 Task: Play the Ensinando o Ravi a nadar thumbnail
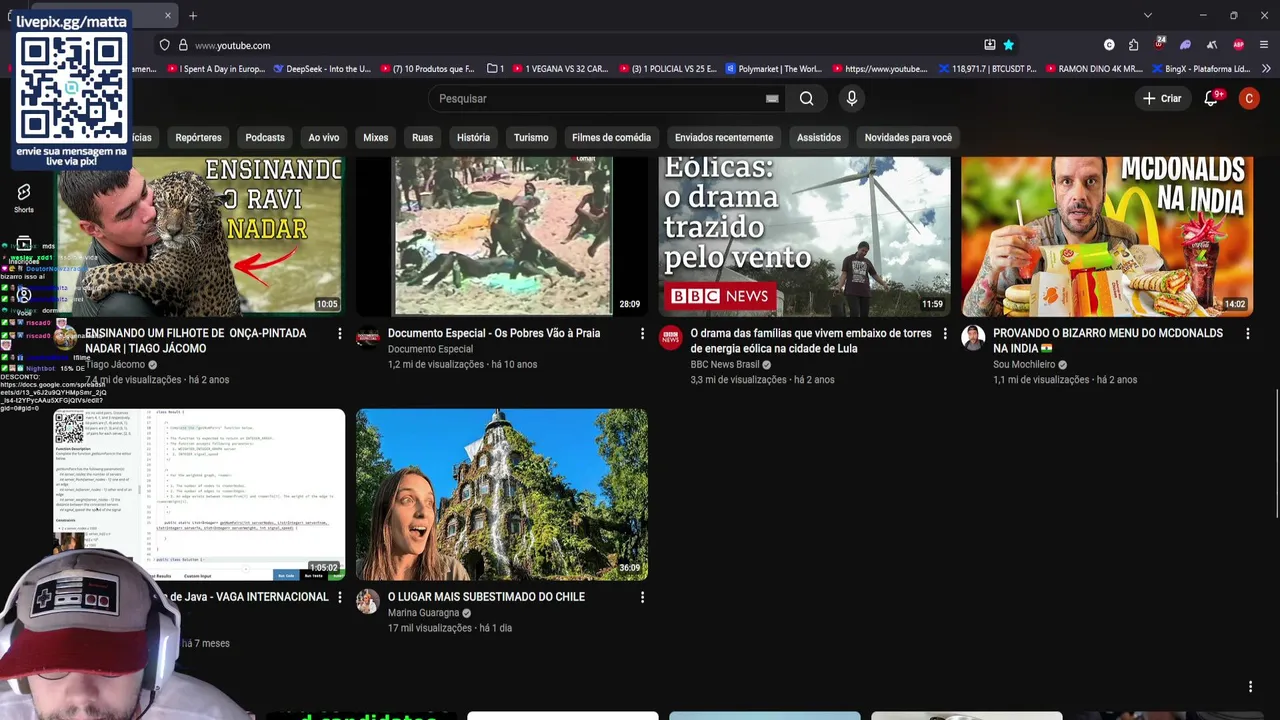[x=200, y=236]
